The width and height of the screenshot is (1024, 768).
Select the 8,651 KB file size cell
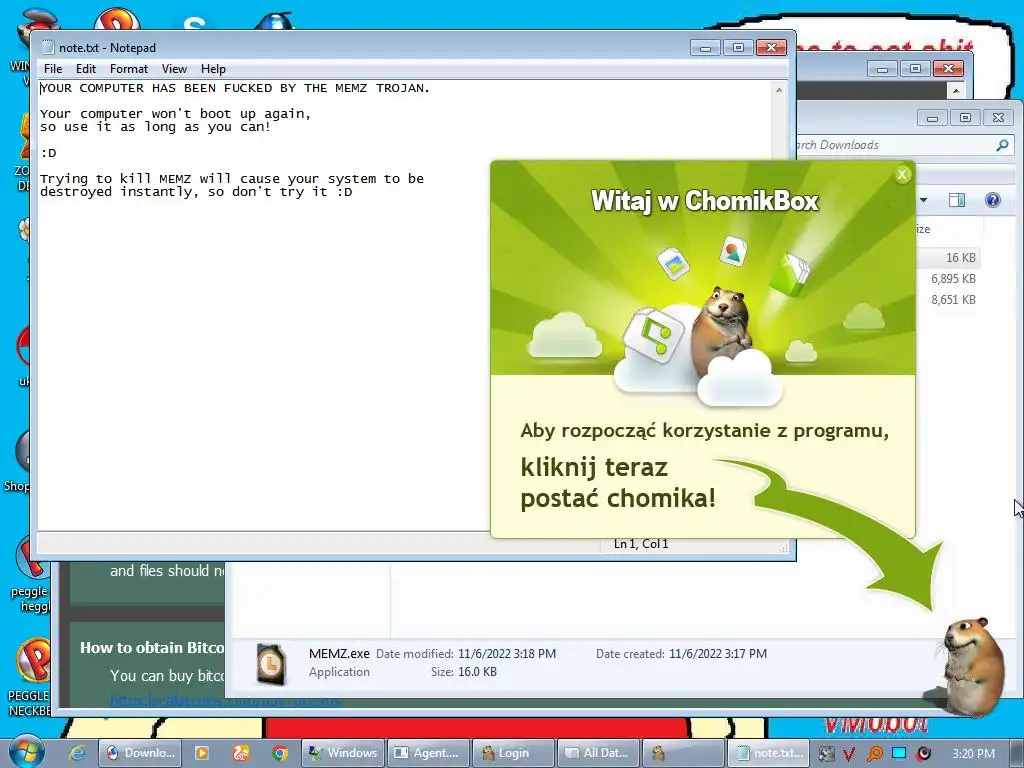(x=953, y=299)
